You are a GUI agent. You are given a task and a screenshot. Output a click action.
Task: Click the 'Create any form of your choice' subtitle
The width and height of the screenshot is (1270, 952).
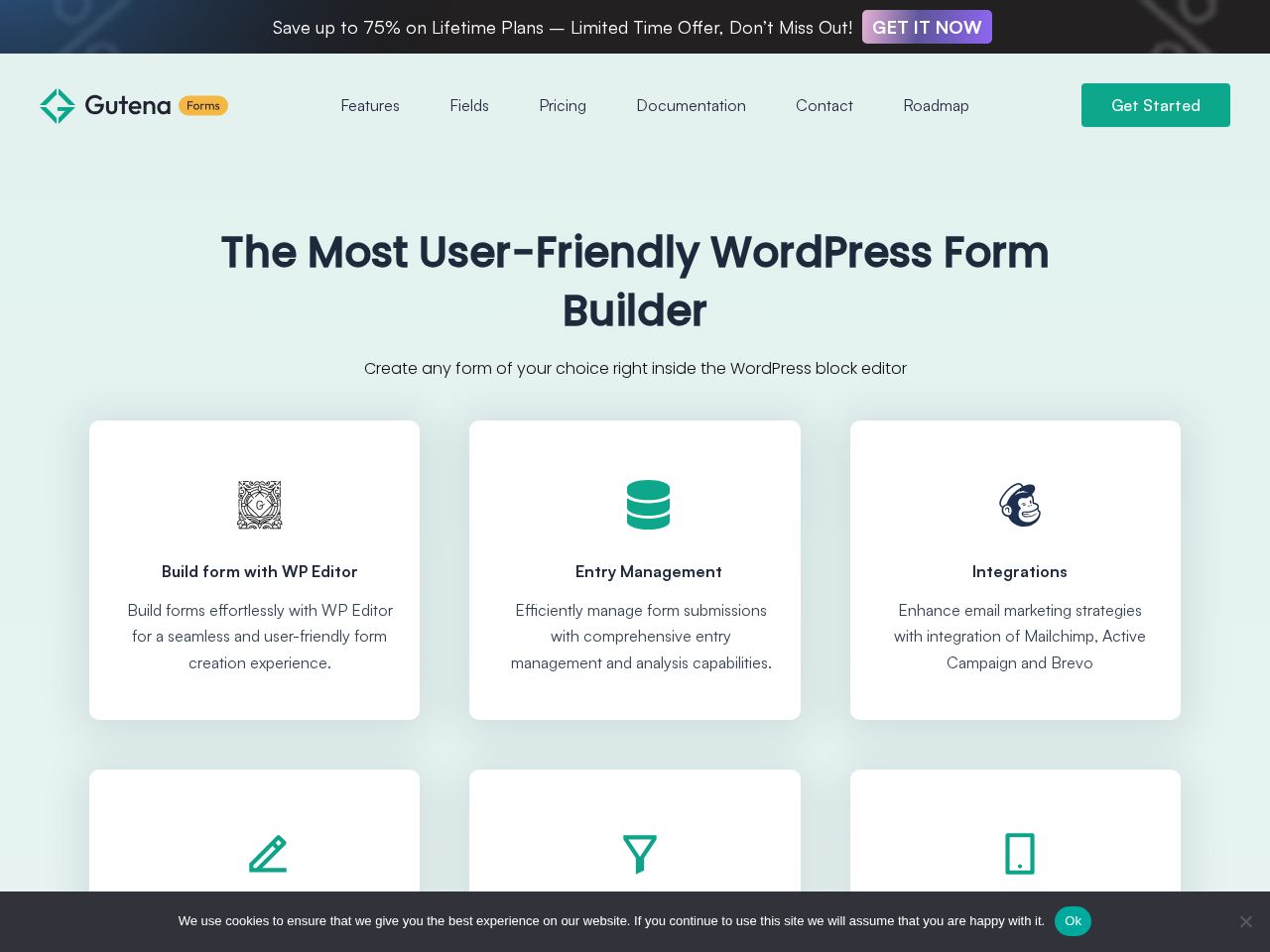635,368
